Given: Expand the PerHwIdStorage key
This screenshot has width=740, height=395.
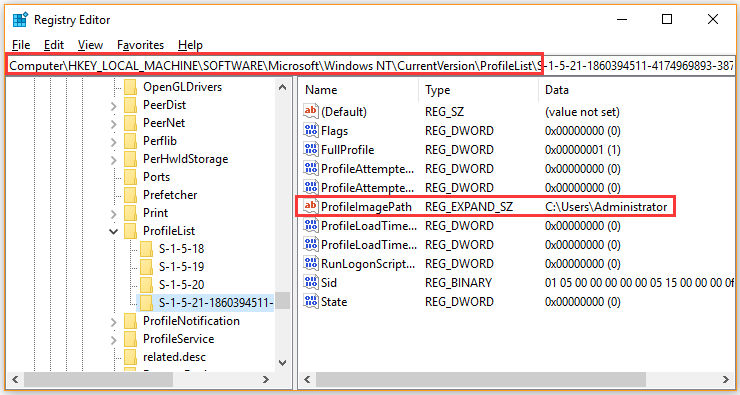Looking at the screenshot, I should coord(113,161).
